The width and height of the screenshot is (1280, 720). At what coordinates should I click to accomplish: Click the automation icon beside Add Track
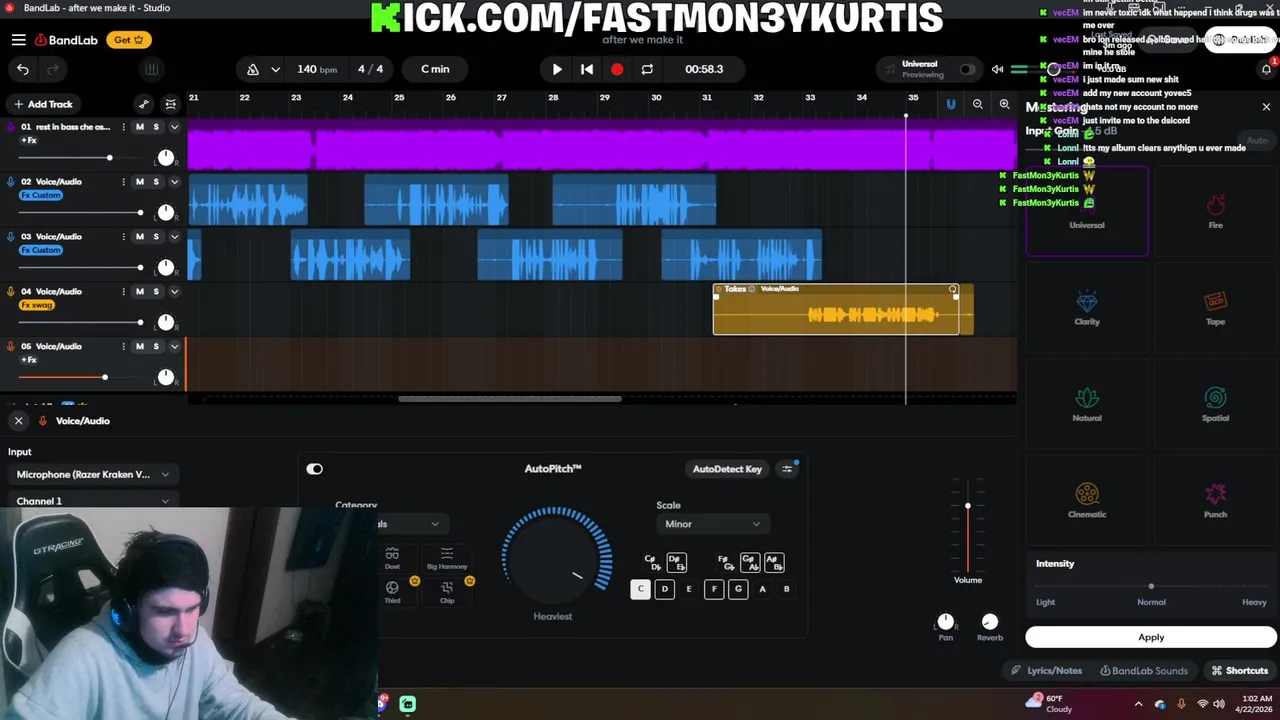(x=144, y=104)
